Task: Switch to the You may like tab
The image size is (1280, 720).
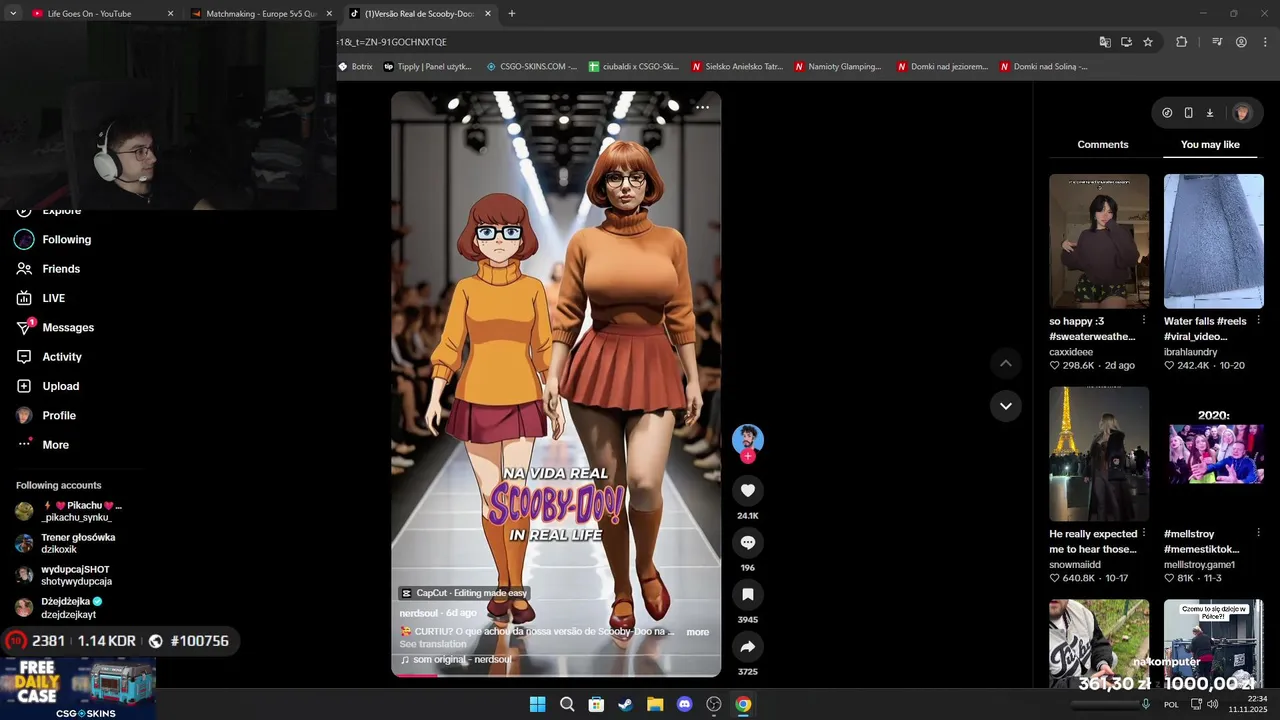Action: [1210, 145]
